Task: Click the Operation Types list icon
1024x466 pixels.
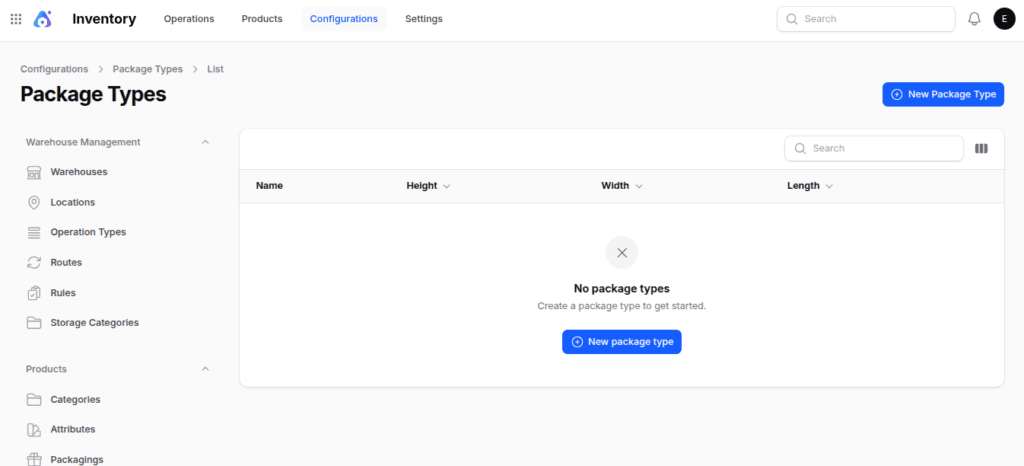Action: pyautogui.click(x=34, y=232)
